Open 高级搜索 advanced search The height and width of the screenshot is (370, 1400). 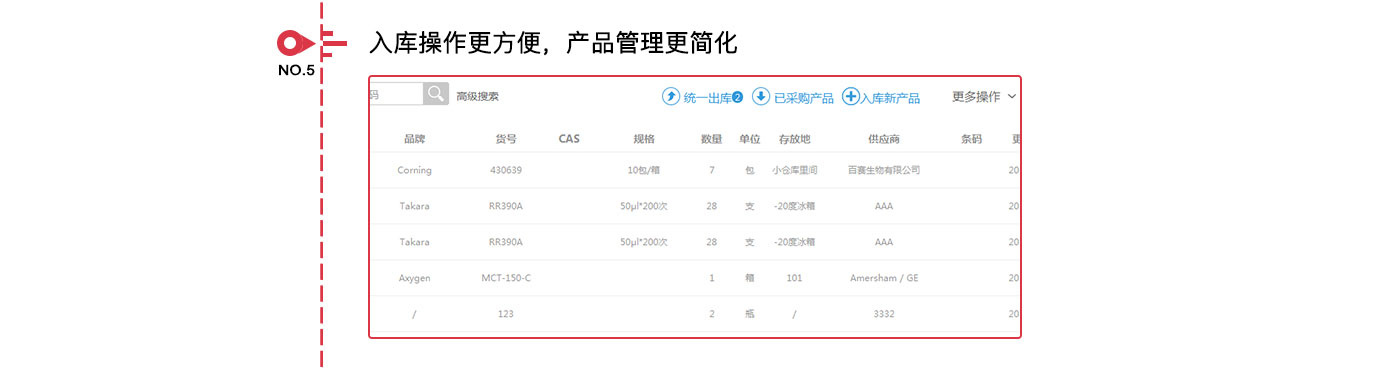click(x=477, y=97)
